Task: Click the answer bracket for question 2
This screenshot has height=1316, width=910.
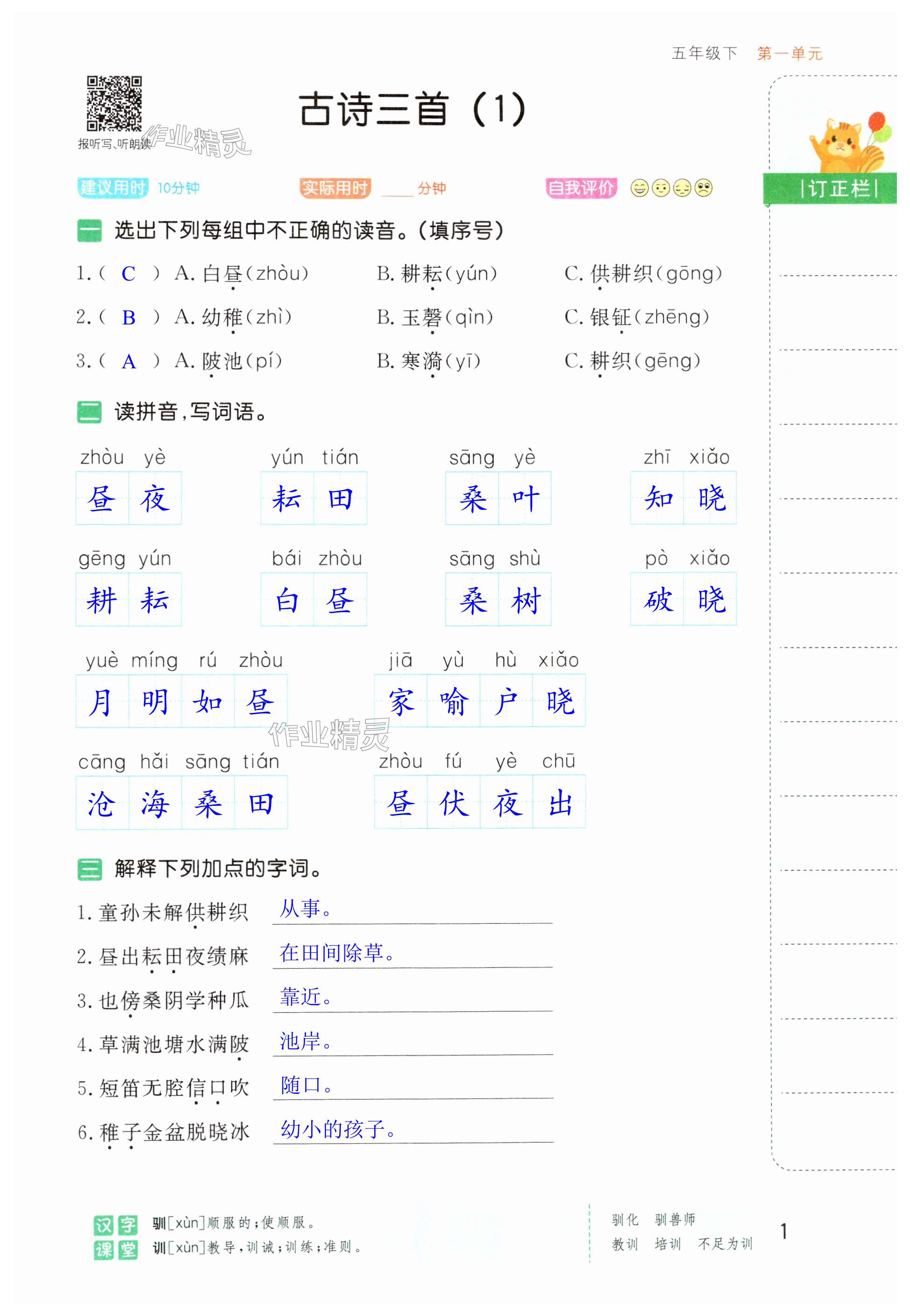Action: click(129, 317)
